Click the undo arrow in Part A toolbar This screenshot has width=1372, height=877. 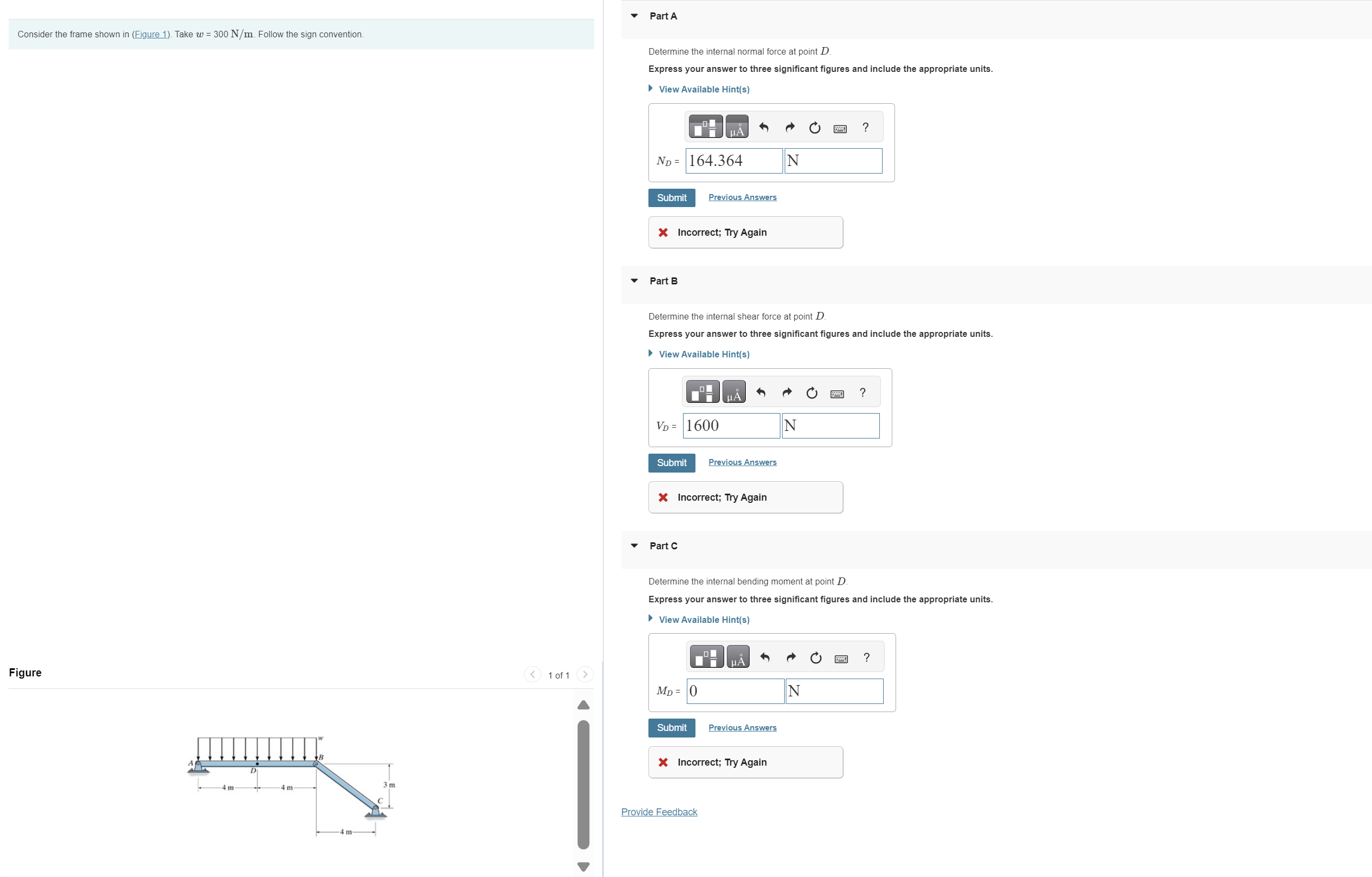pos(764,128)
